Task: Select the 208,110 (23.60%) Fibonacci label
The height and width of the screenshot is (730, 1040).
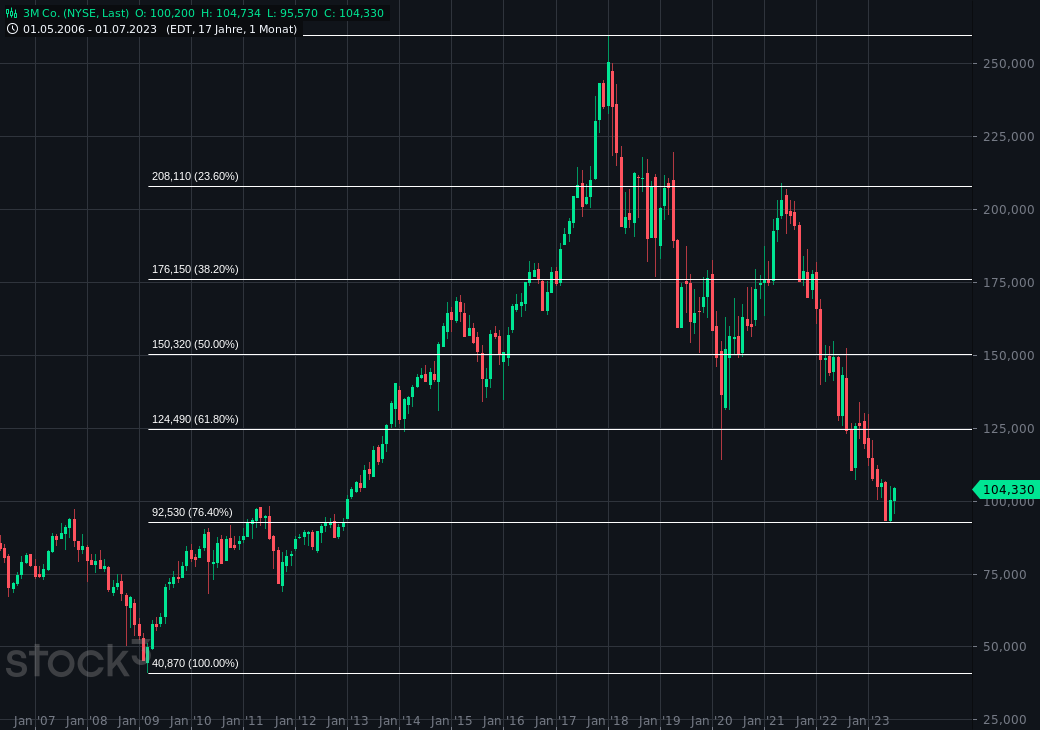Action: point(195,176)
